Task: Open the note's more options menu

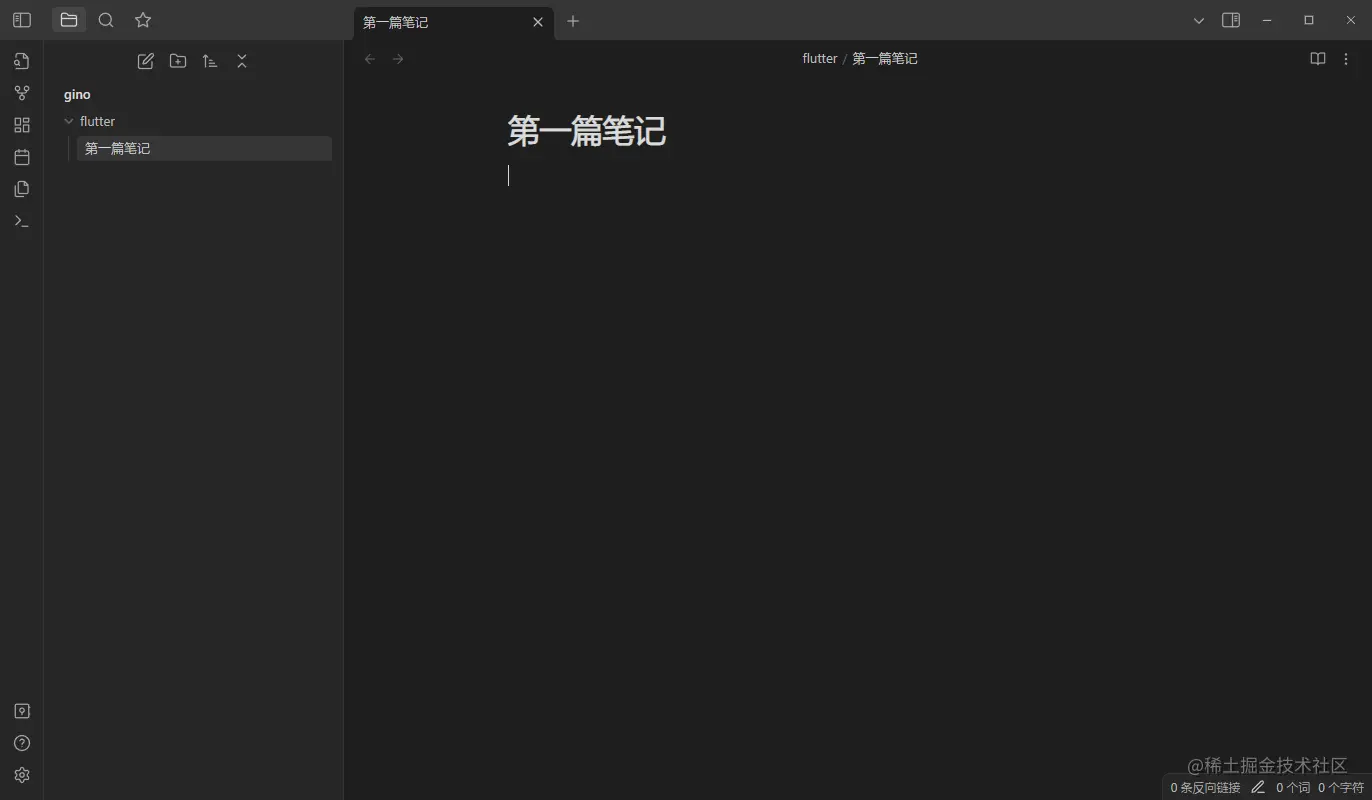Action: (1346, 59)
